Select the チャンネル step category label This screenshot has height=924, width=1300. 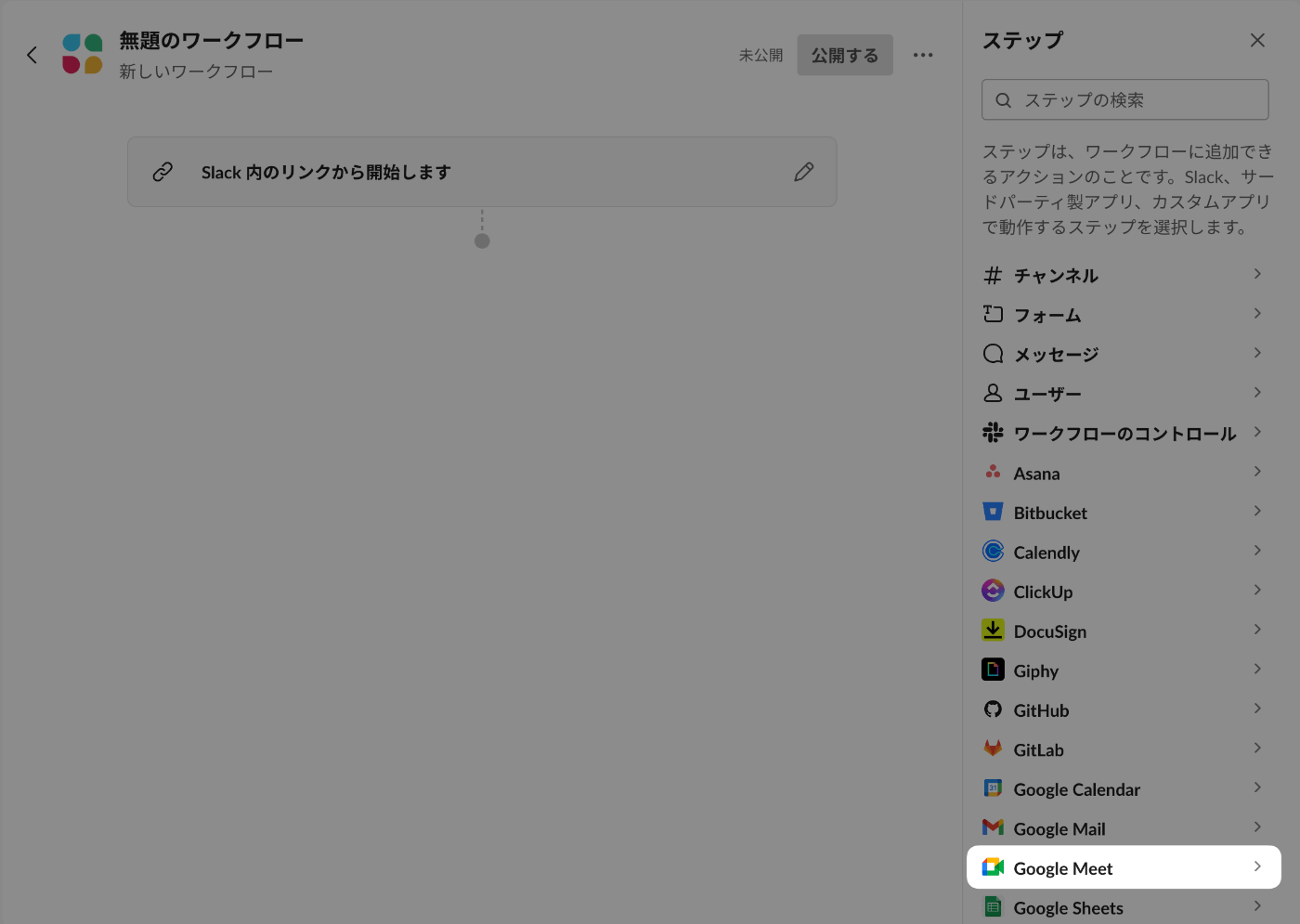pyautogui.click(x=1056, y=276)
